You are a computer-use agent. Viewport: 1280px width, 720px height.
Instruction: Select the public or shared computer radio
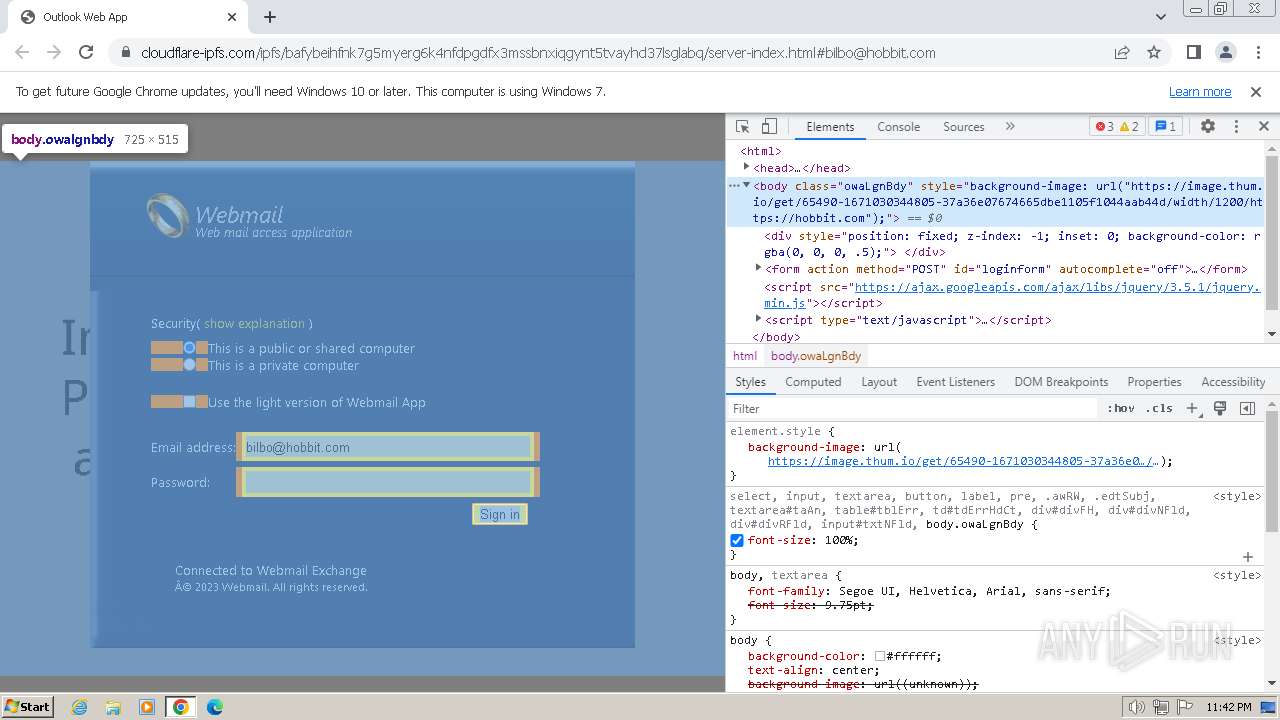click(x=189, y=348)
